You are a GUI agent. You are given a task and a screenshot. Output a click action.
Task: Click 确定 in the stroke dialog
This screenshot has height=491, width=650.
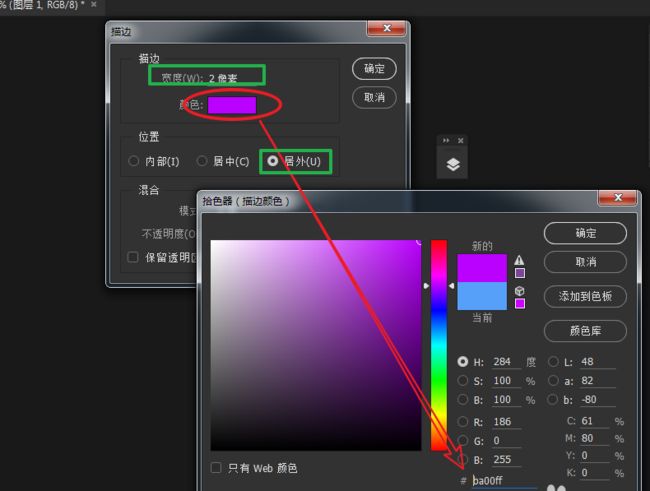coord(374,68)
